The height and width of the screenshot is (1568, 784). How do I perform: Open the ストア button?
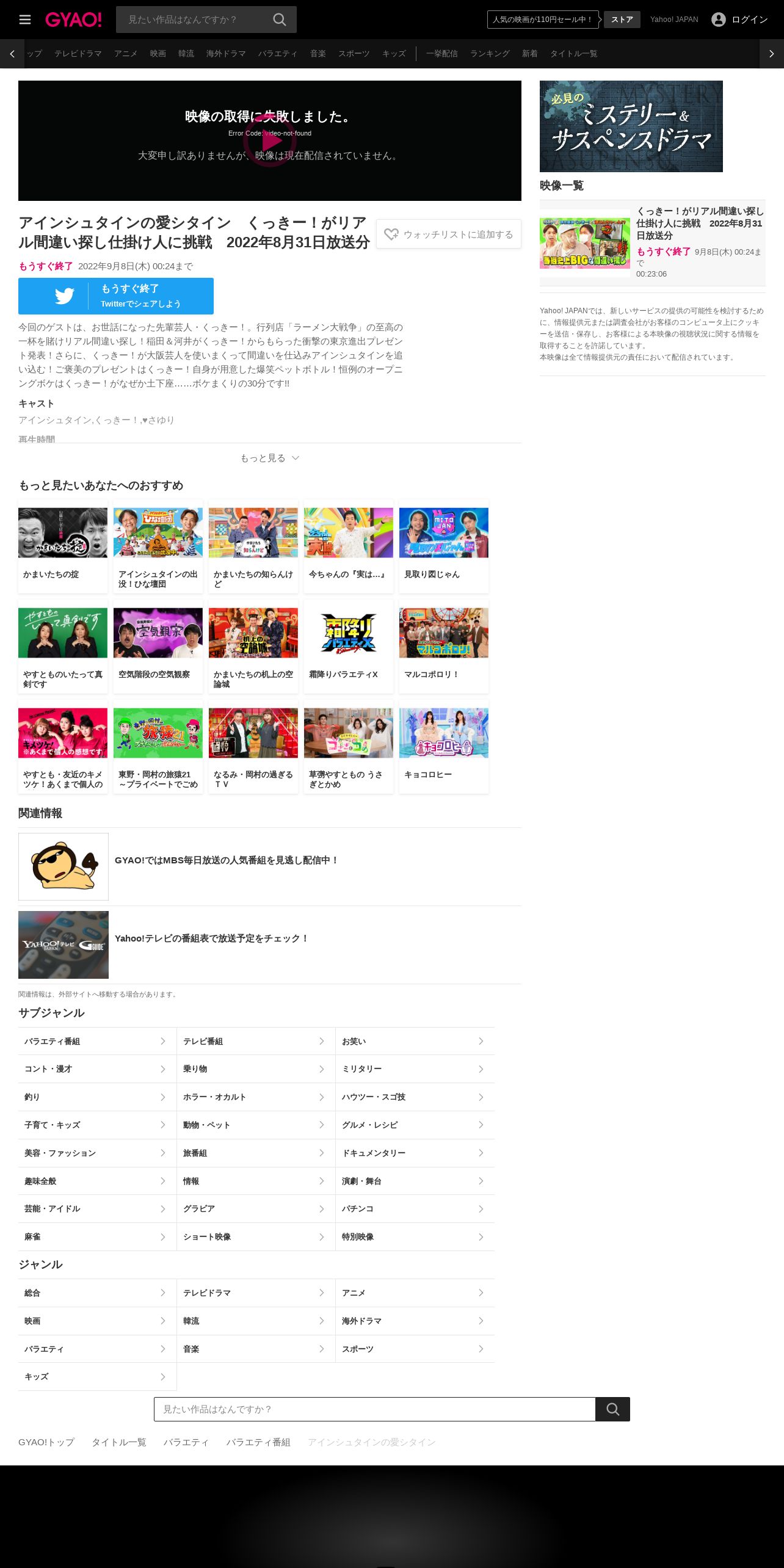click(x=622, y=20)
